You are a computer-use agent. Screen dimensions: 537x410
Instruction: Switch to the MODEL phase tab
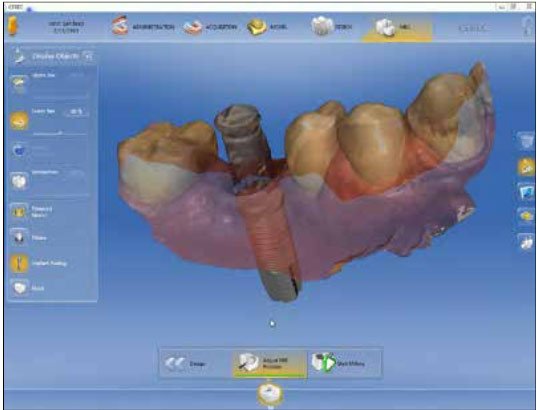pyautogui.click(x=267, y=27)
